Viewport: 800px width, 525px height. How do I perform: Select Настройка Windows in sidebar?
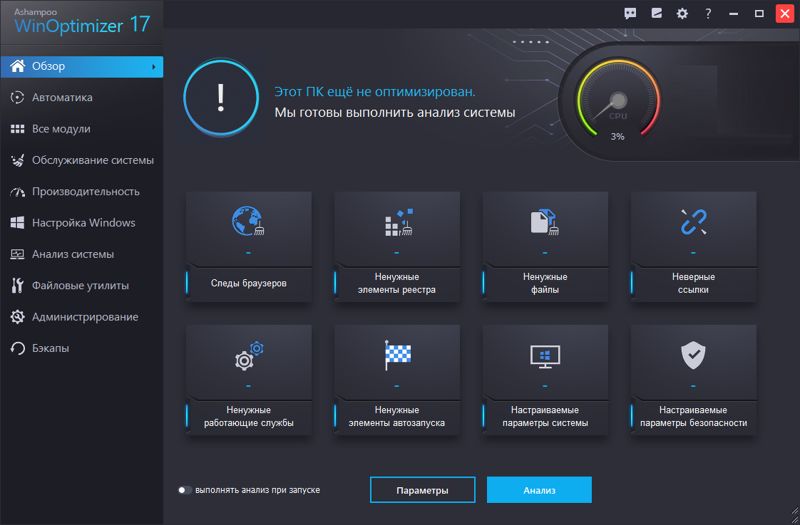(82, 223)
